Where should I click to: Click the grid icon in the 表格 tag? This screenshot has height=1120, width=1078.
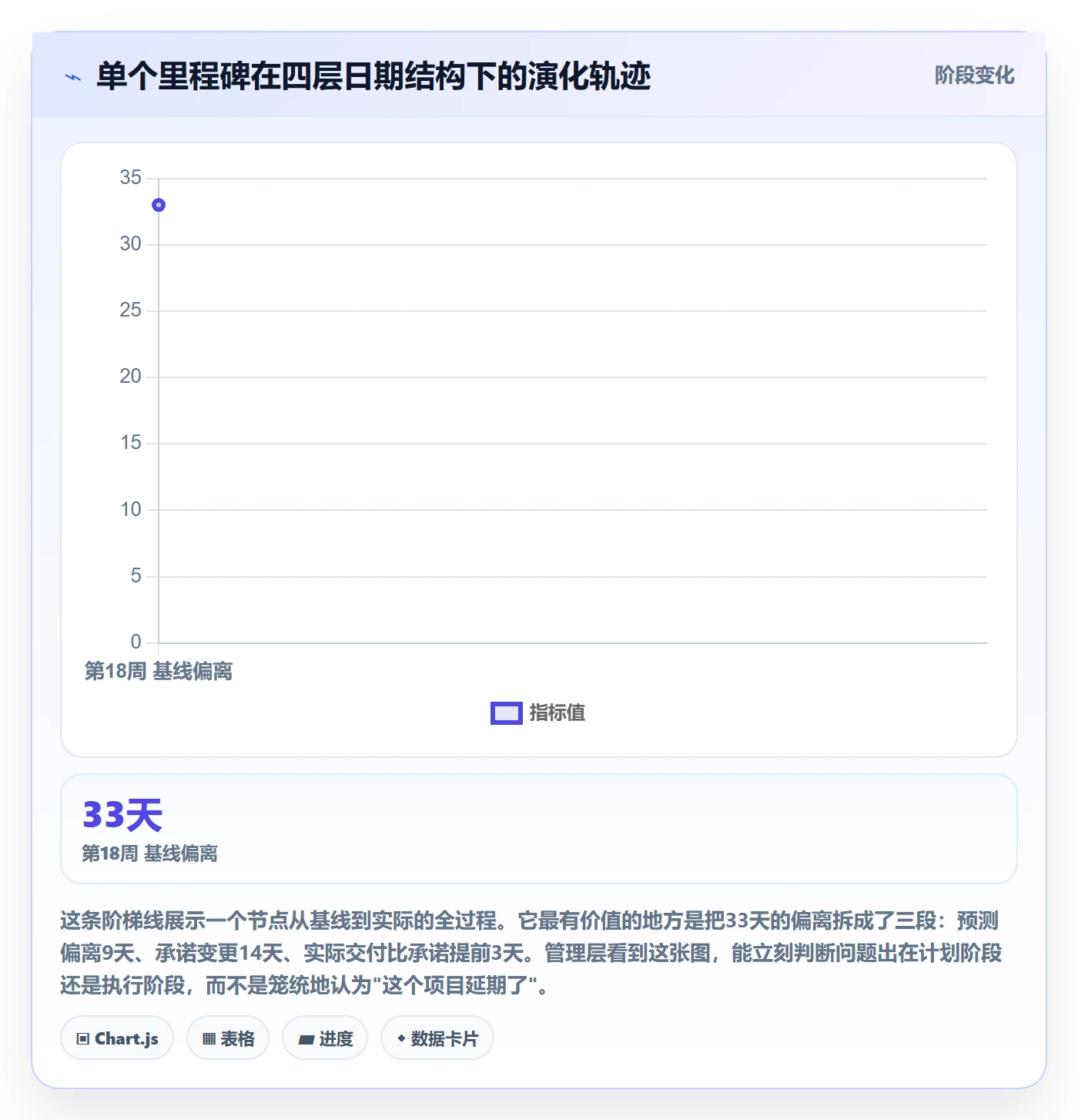point(209,1039)
